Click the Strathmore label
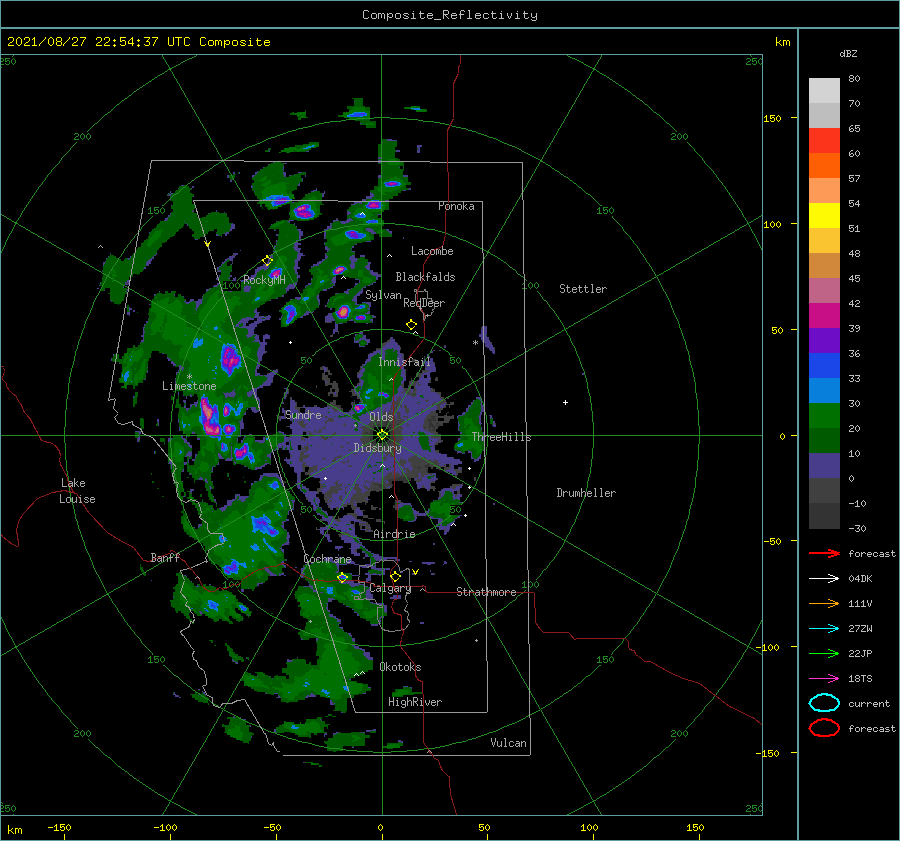The image size is (900, 841). pos(486,592)
